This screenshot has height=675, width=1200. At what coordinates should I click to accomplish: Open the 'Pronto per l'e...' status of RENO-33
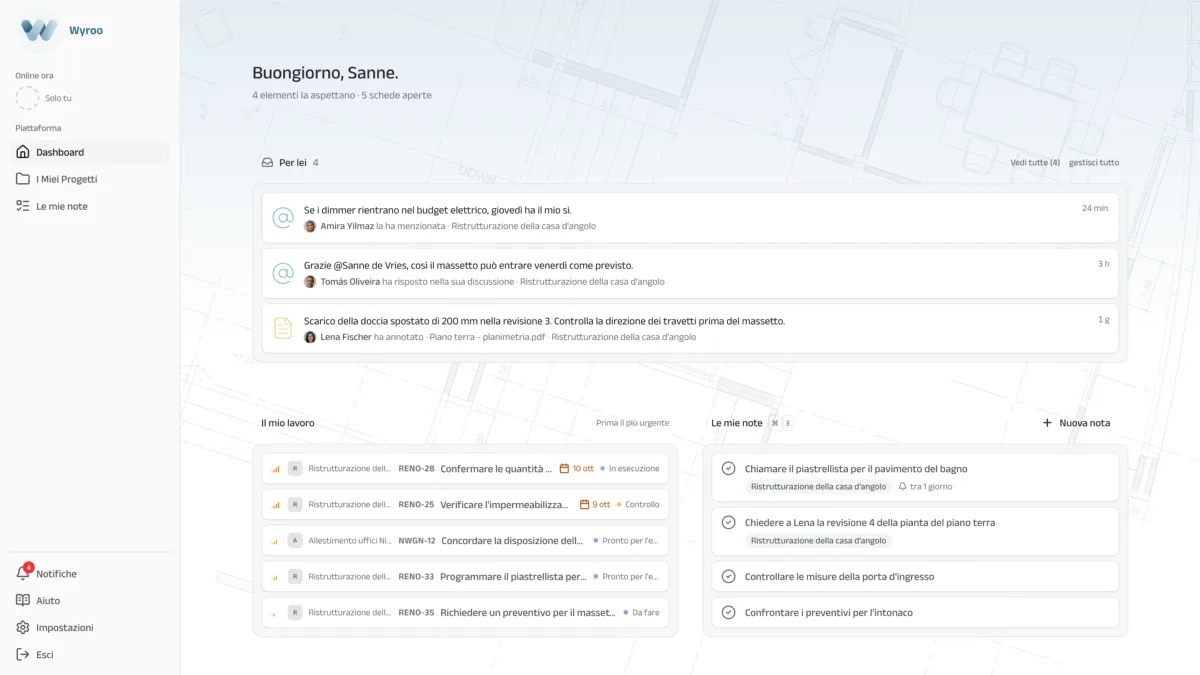[x=627, y=576]
